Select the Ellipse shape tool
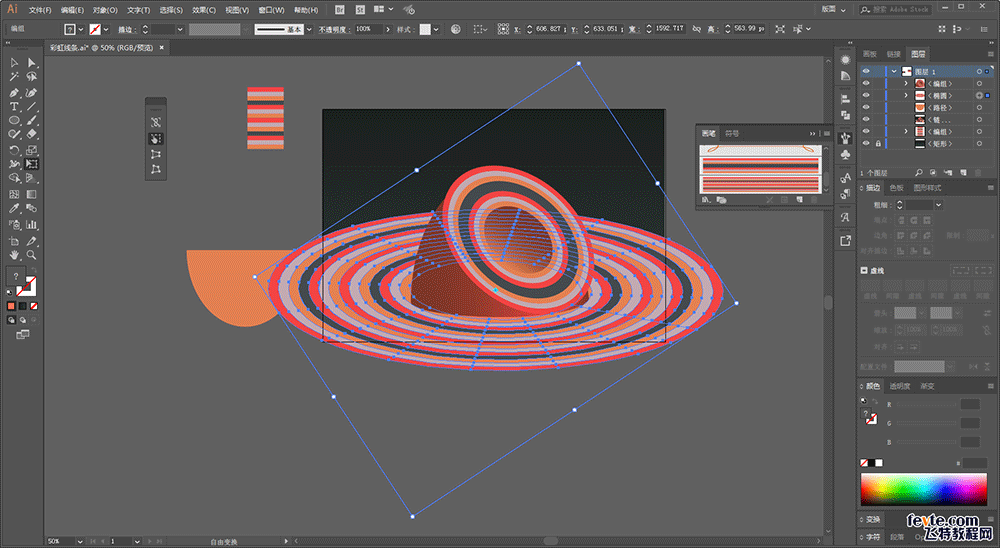 [14, 120]
